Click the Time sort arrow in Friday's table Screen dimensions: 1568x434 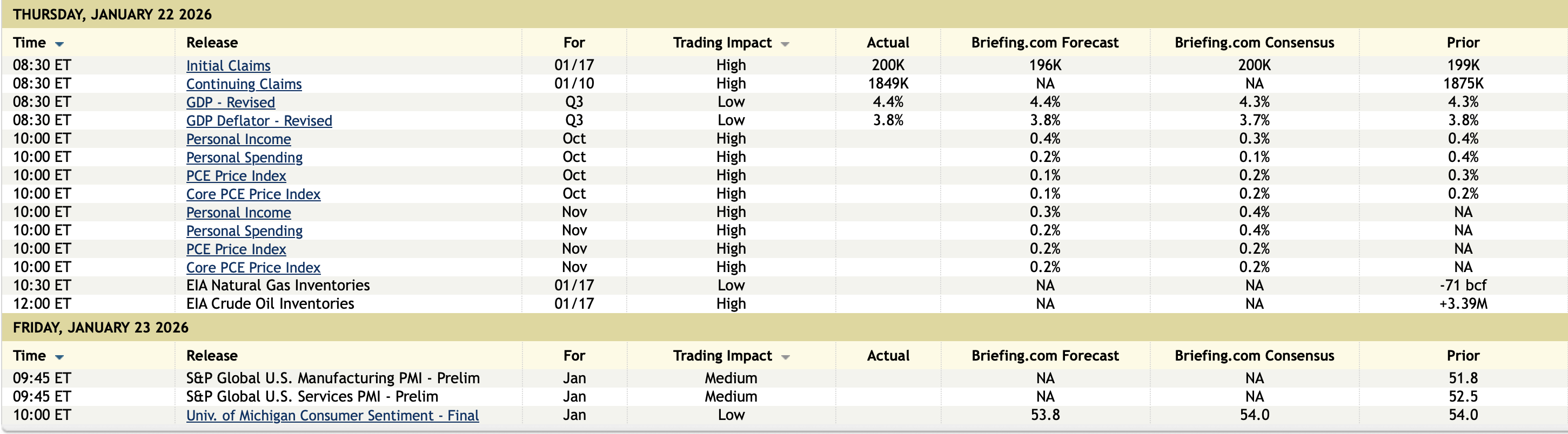59,357
